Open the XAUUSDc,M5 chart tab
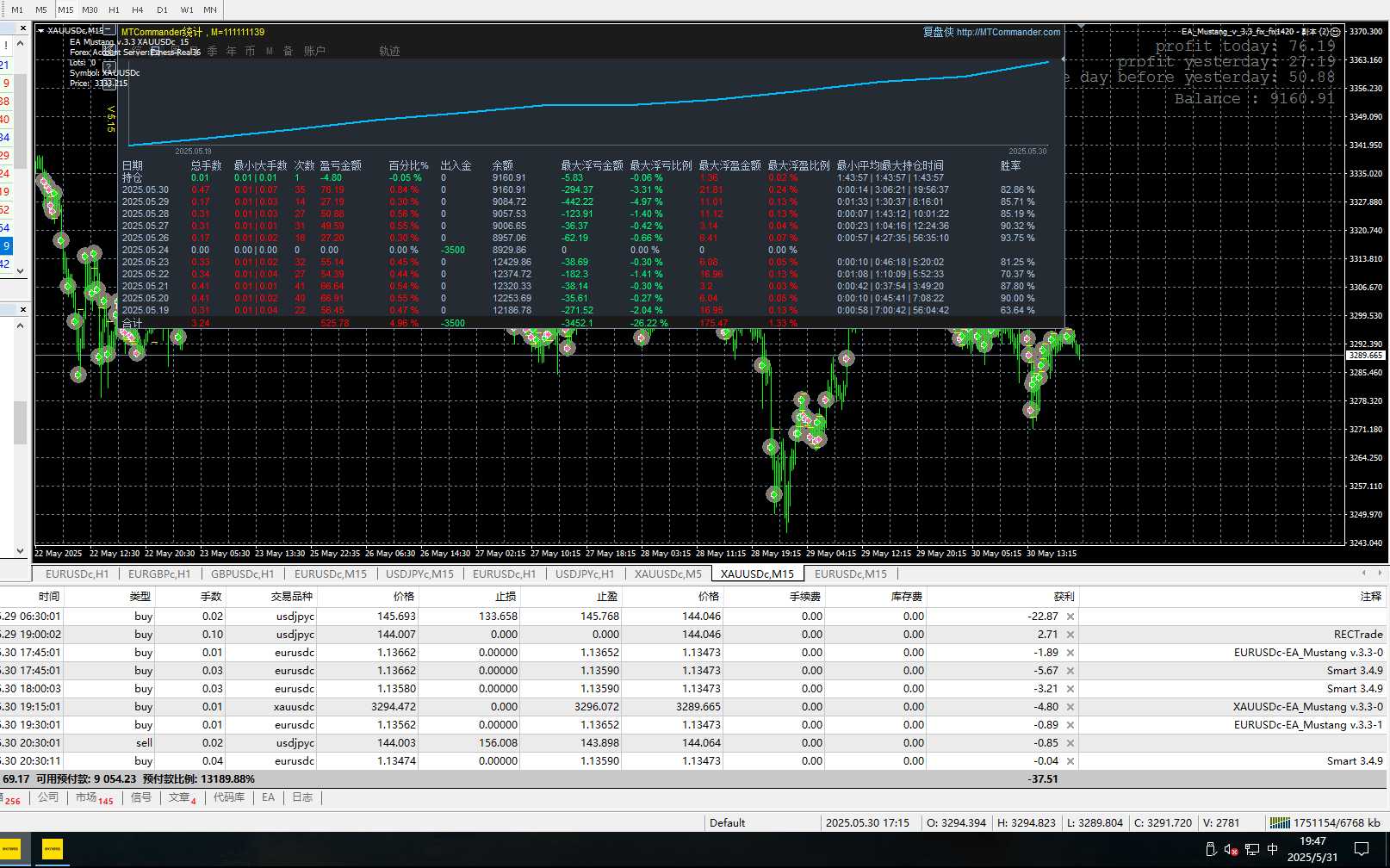 point(668,573)
